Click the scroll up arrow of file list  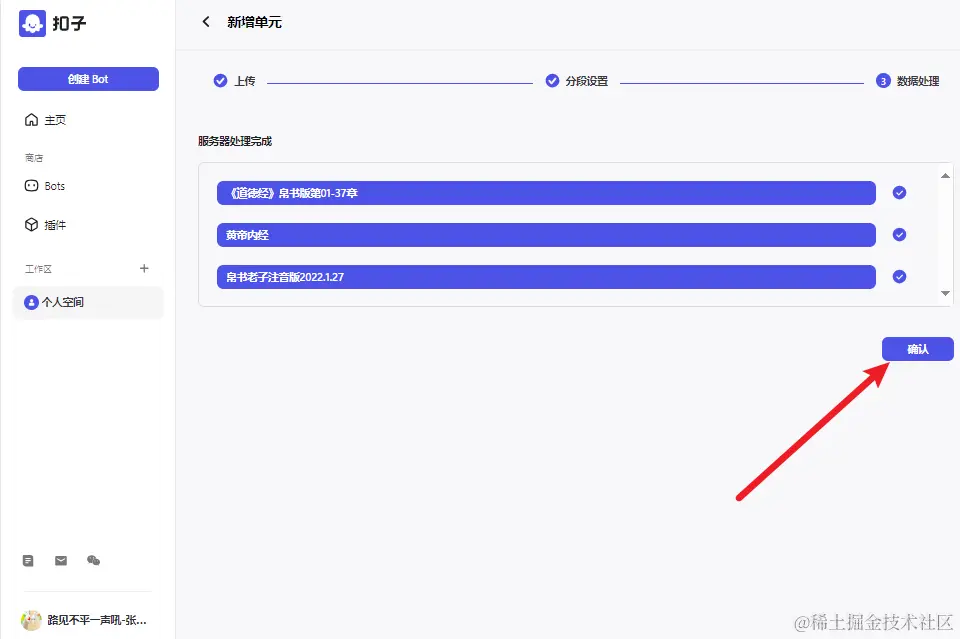coord(945,176)
